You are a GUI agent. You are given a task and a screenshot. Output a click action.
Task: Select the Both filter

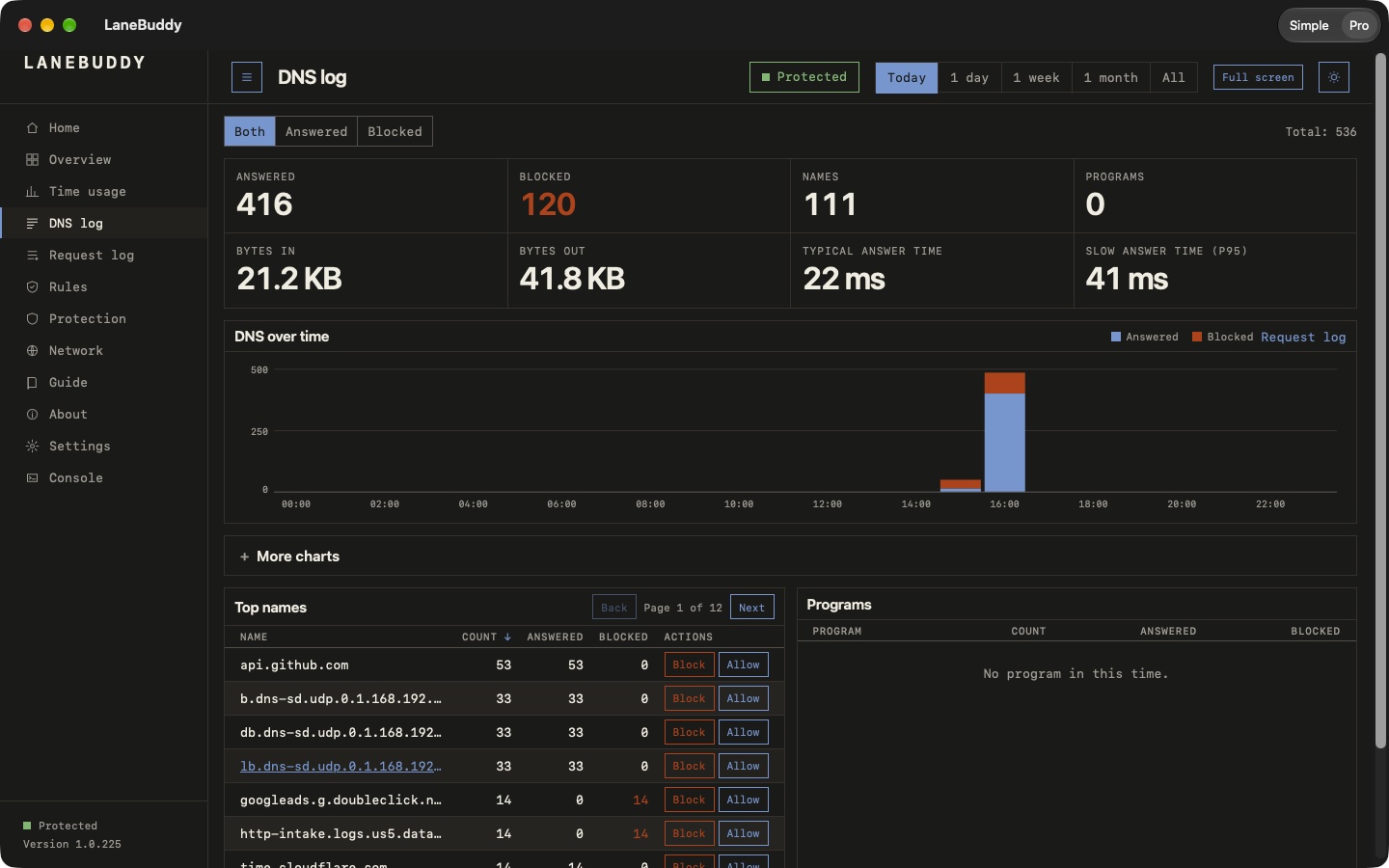(250, 131)
